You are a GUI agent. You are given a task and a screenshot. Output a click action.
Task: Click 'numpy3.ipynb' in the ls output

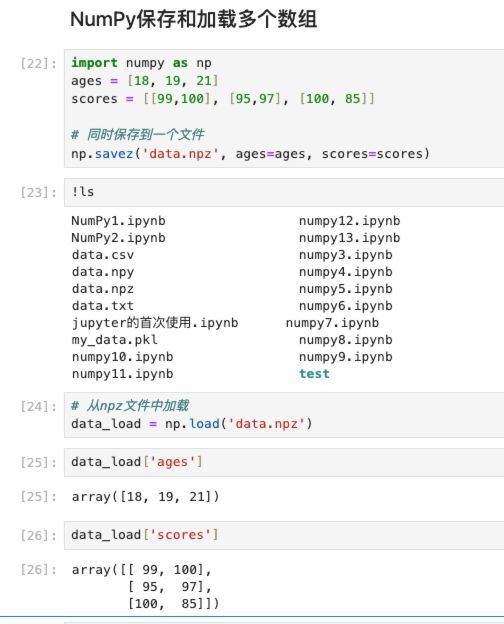pyautogui.click(x=346, y=255)
